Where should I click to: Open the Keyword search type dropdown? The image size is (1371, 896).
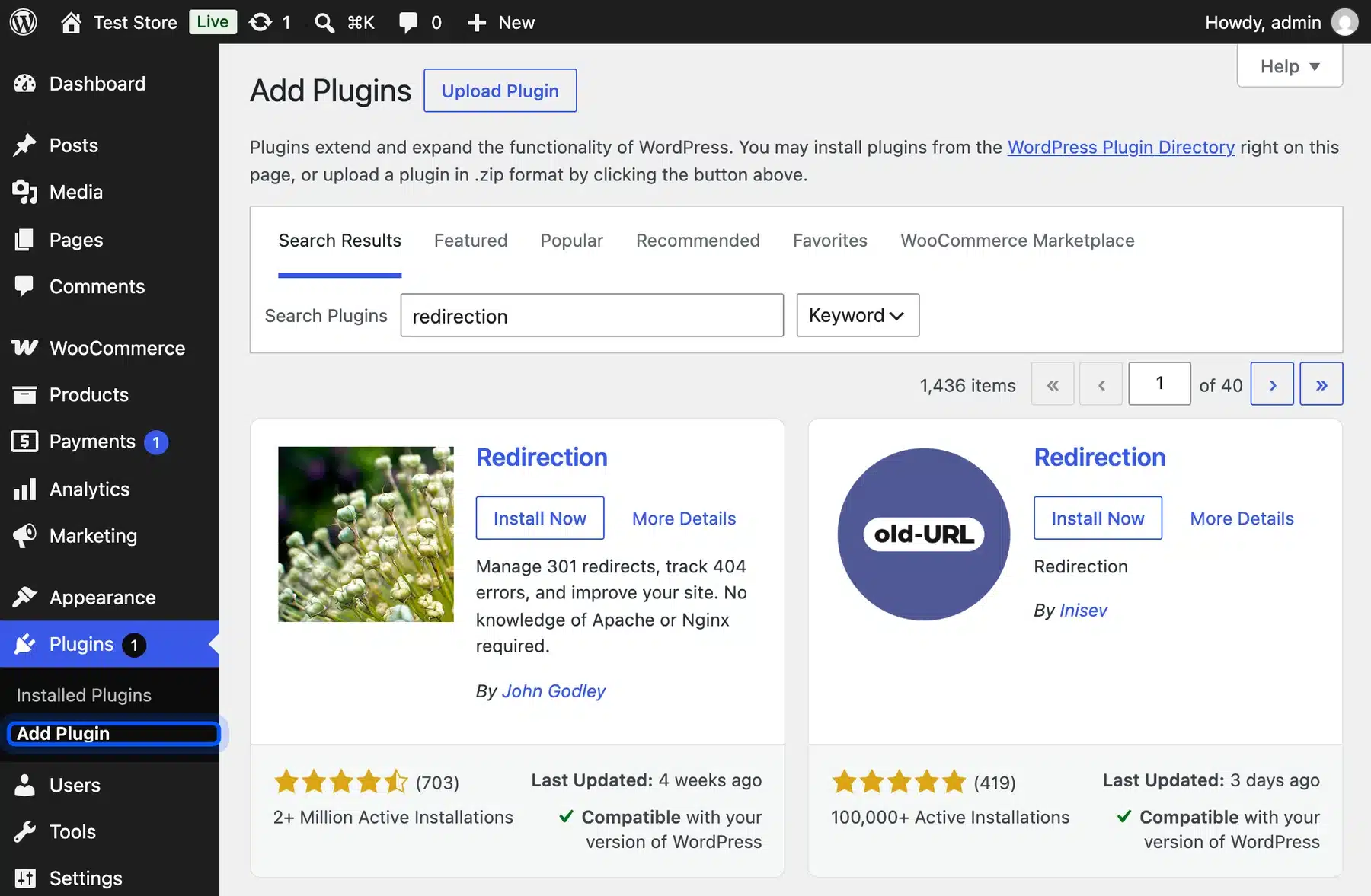coord(858,315)
